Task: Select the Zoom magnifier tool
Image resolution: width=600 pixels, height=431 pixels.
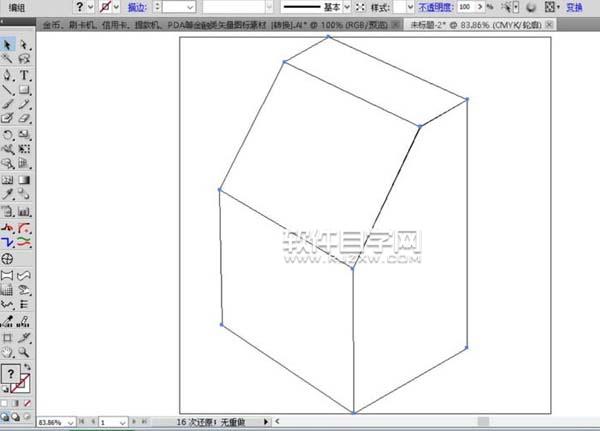Action: pyautogui.click(x=24, y=352)
